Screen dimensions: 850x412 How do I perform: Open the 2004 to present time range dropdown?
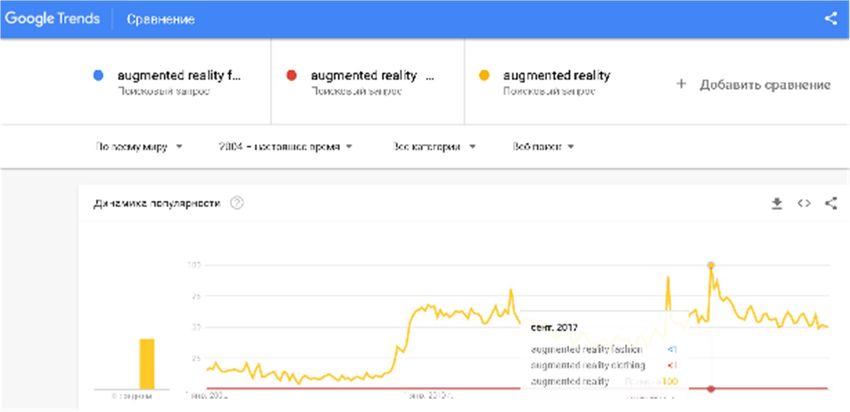click(286, 146)
